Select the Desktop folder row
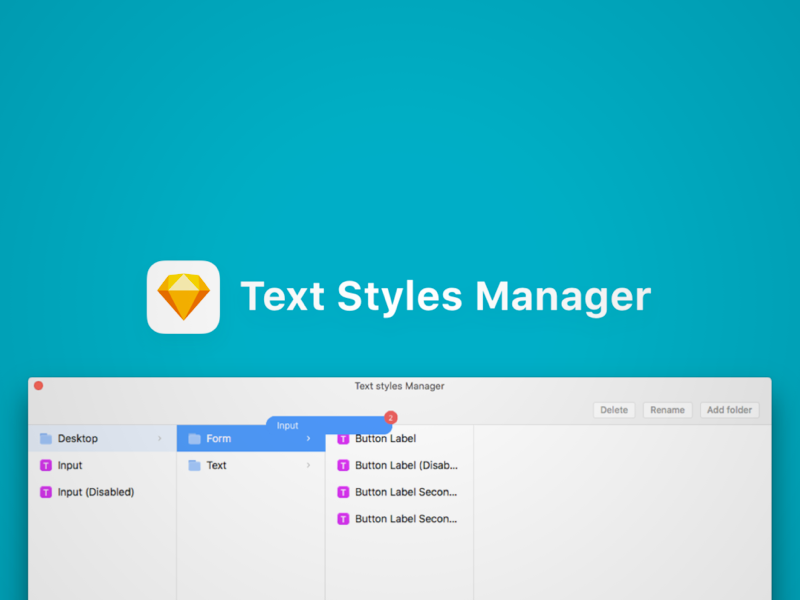The width and height of the screenshot is (800, 600). (103, 438)
